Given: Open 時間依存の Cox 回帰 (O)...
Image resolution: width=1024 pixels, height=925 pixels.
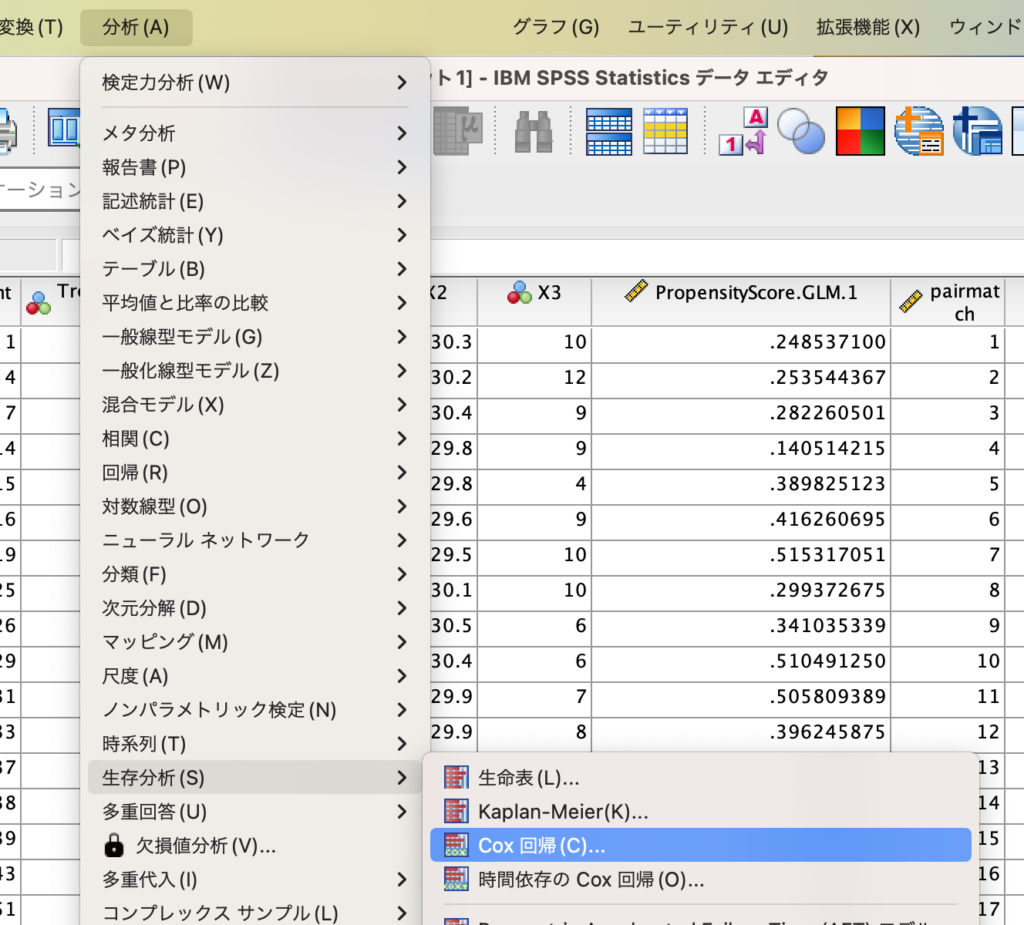Looking at the screenshot, I should [x=700, y=879].
